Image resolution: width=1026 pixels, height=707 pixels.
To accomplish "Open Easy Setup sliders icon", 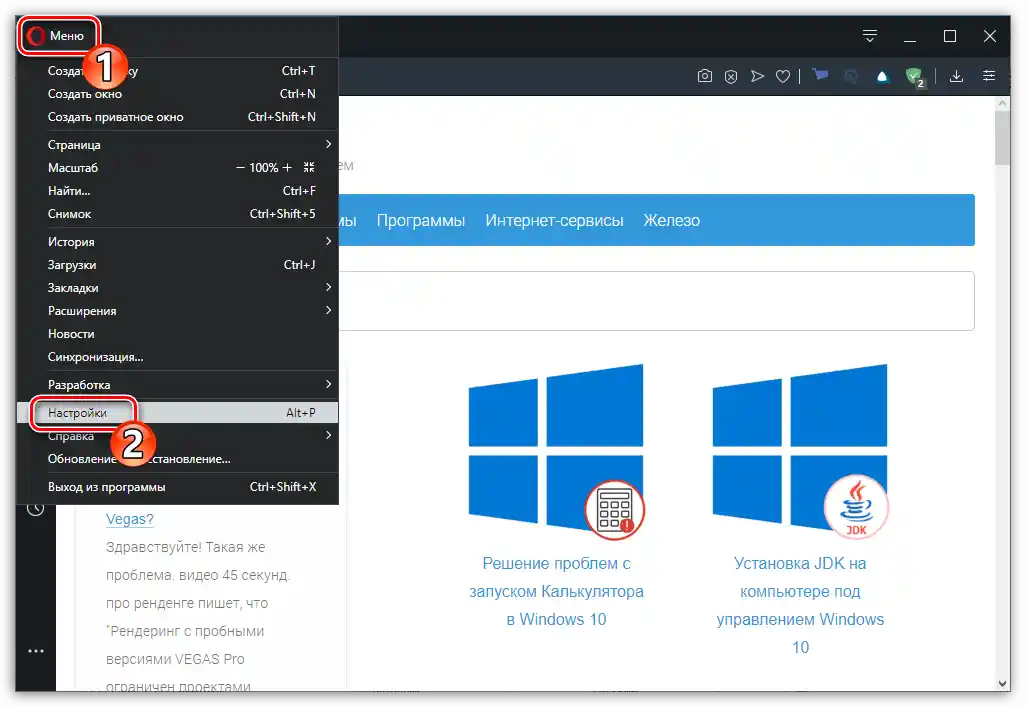I will pyautogui.click(x=989, y=77).
